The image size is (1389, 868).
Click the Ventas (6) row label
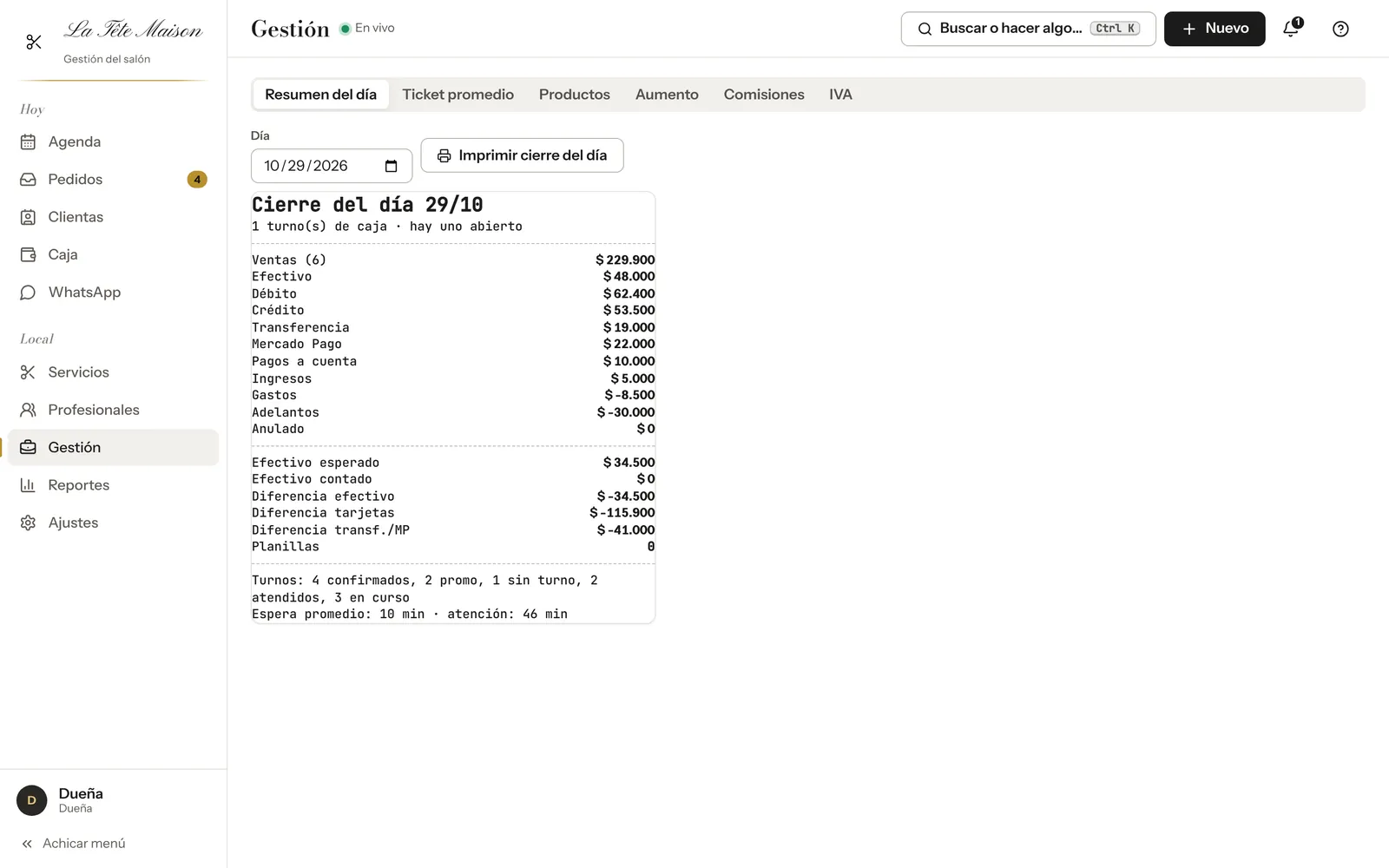pos(289,260)
